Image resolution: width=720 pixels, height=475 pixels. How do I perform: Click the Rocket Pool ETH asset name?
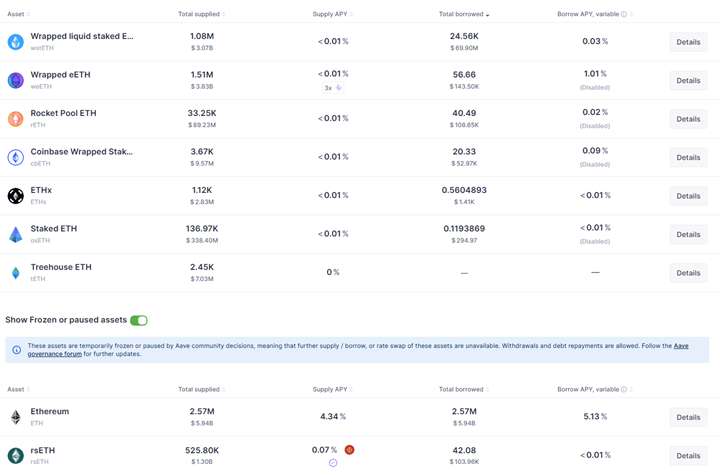(63, 113)
